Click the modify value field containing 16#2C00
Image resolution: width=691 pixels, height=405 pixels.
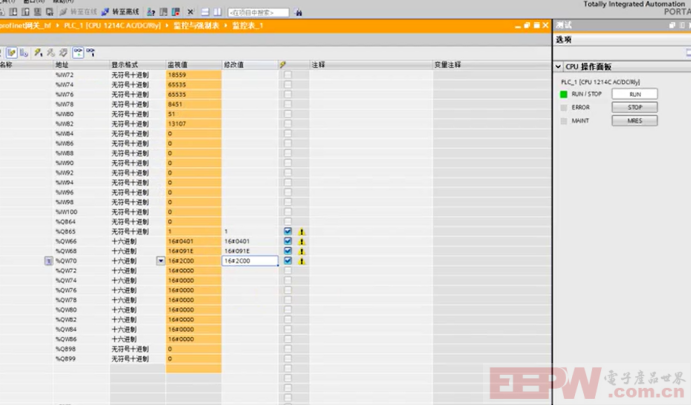pyautogui.click(x=250, y=261)
